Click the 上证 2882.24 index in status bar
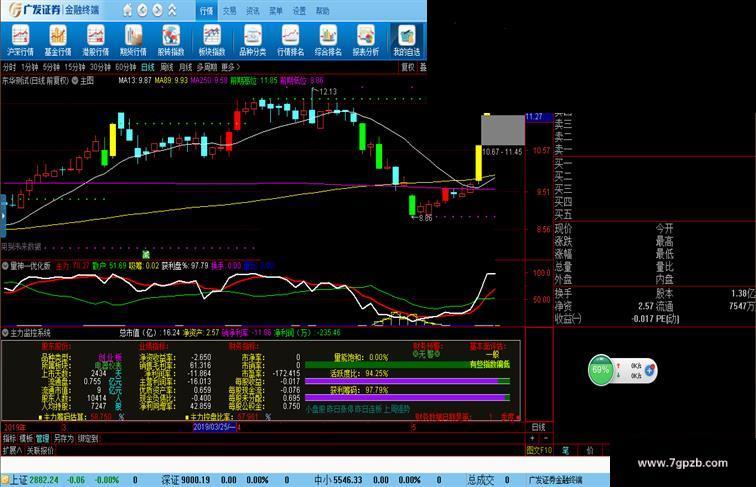756x487 pixels. (x=34, y=480)
